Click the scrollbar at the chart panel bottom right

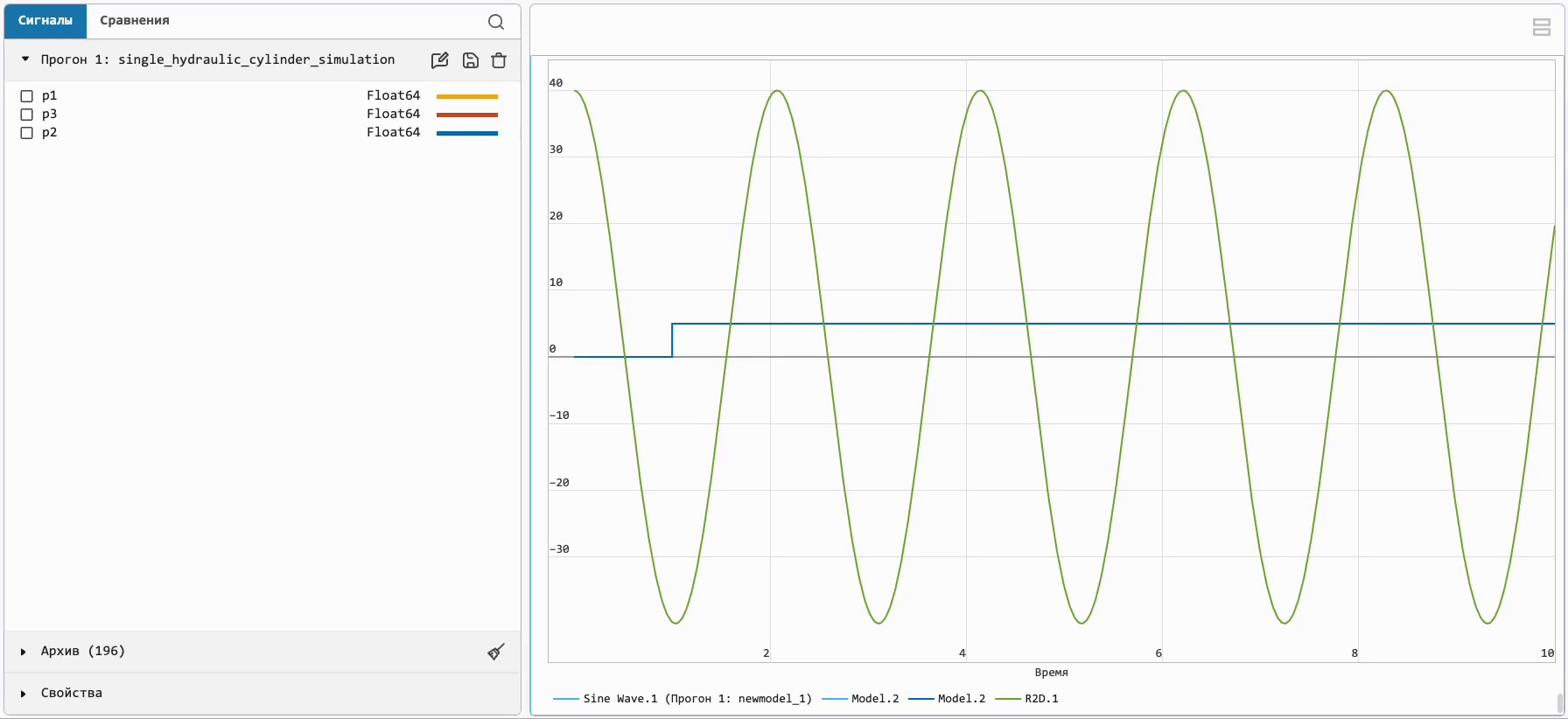click(1559, 703)
